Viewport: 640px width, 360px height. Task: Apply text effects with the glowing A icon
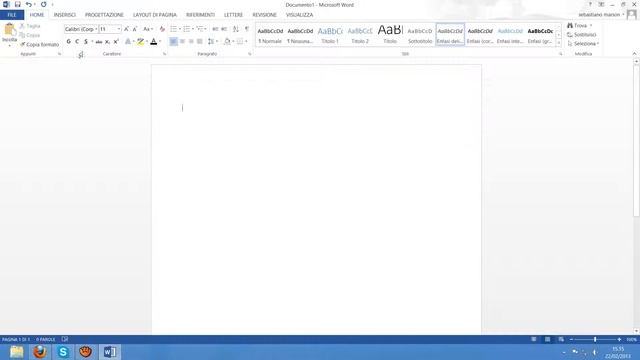click(128, 42)
